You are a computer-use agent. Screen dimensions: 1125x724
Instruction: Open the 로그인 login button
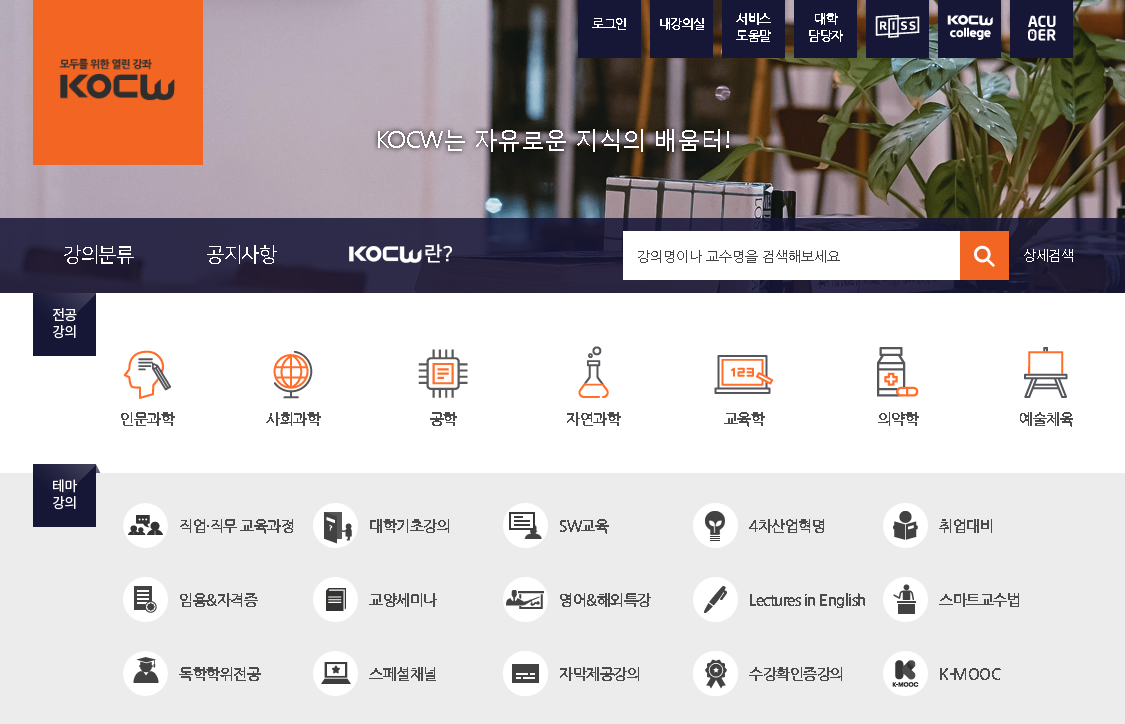coord(609,28)
